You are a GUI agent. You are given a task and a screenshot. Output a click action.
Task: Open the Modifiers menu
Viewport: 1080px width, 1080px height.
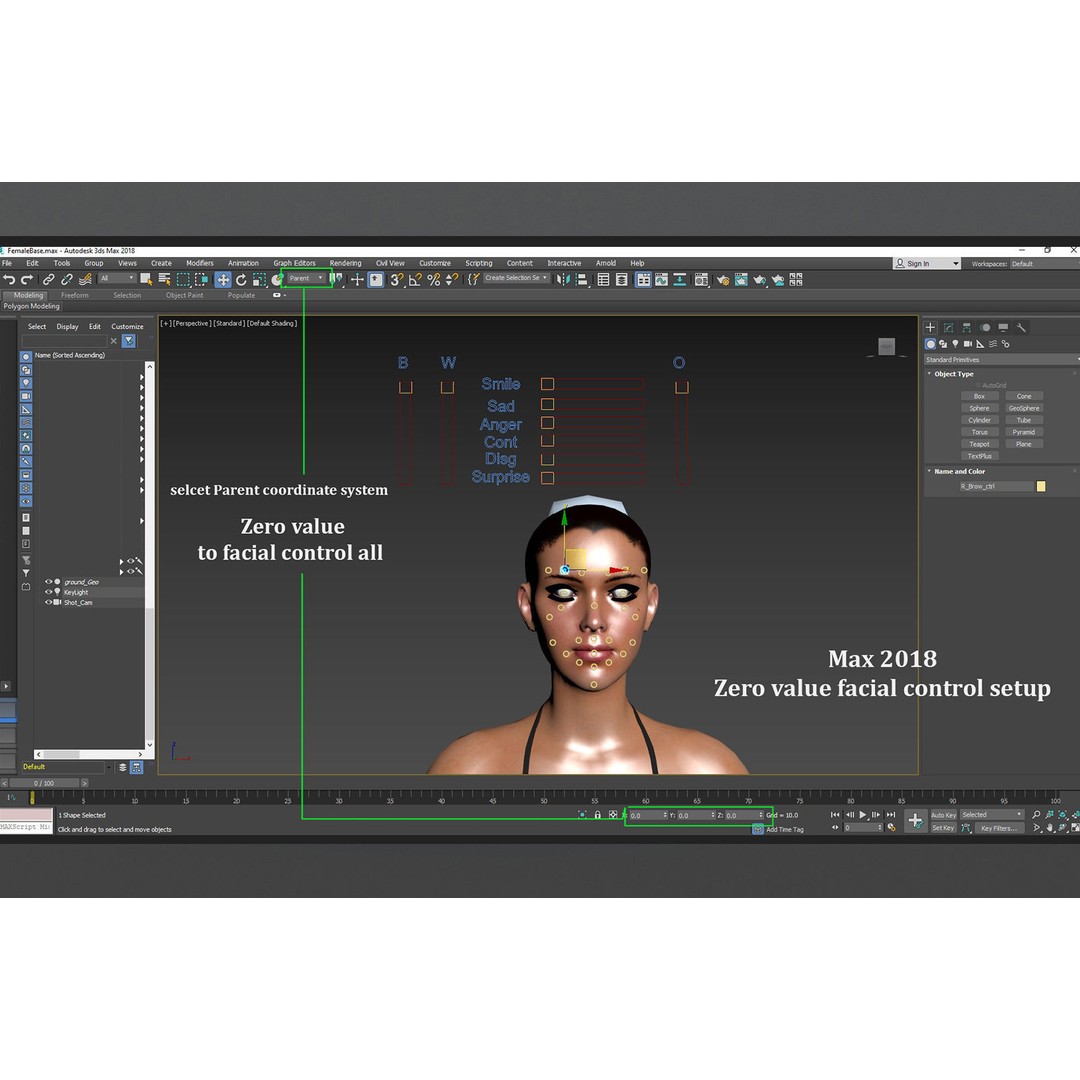[x=200, y=263]
